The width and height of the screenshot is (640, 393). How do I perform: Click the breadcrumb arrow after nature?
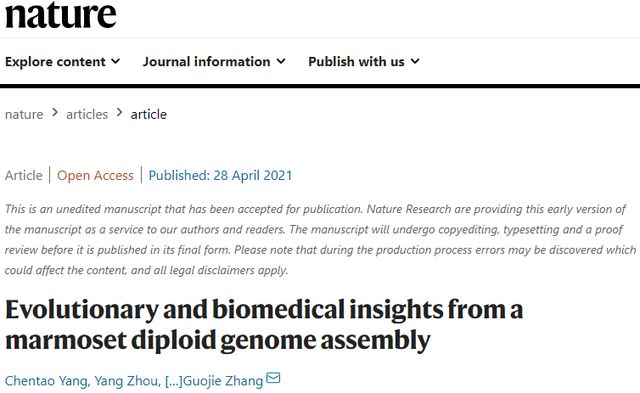pyautogui.click(x=55, y=113)
